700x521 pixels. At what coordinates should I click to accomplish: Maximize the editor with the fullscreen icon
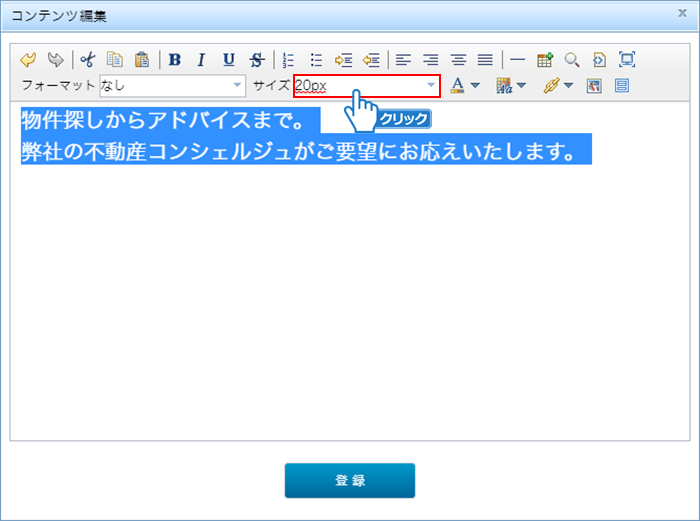tap(627, 59)
